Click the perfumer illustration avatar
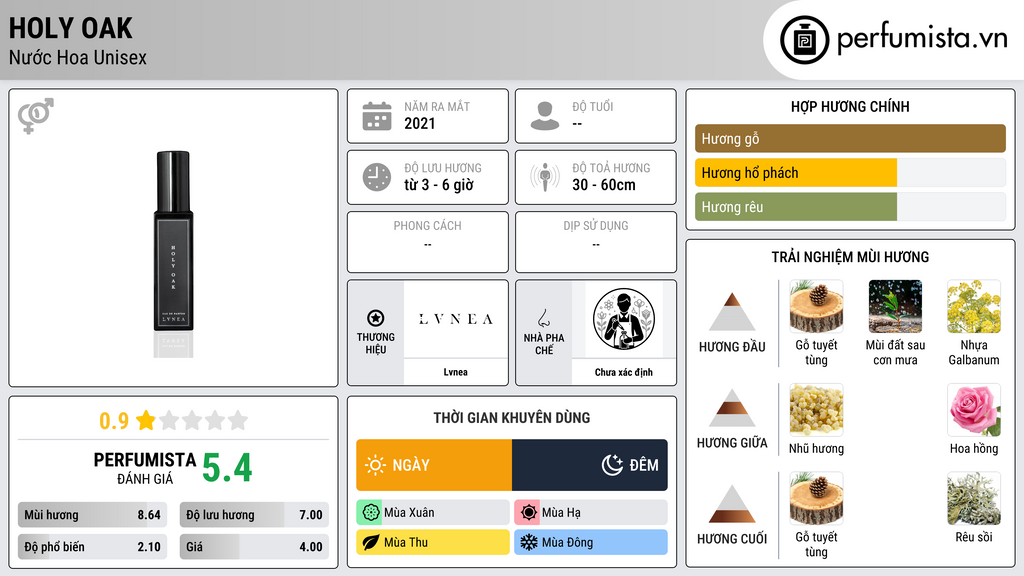This screenshot has width=1024, height=576. point(624,319)
